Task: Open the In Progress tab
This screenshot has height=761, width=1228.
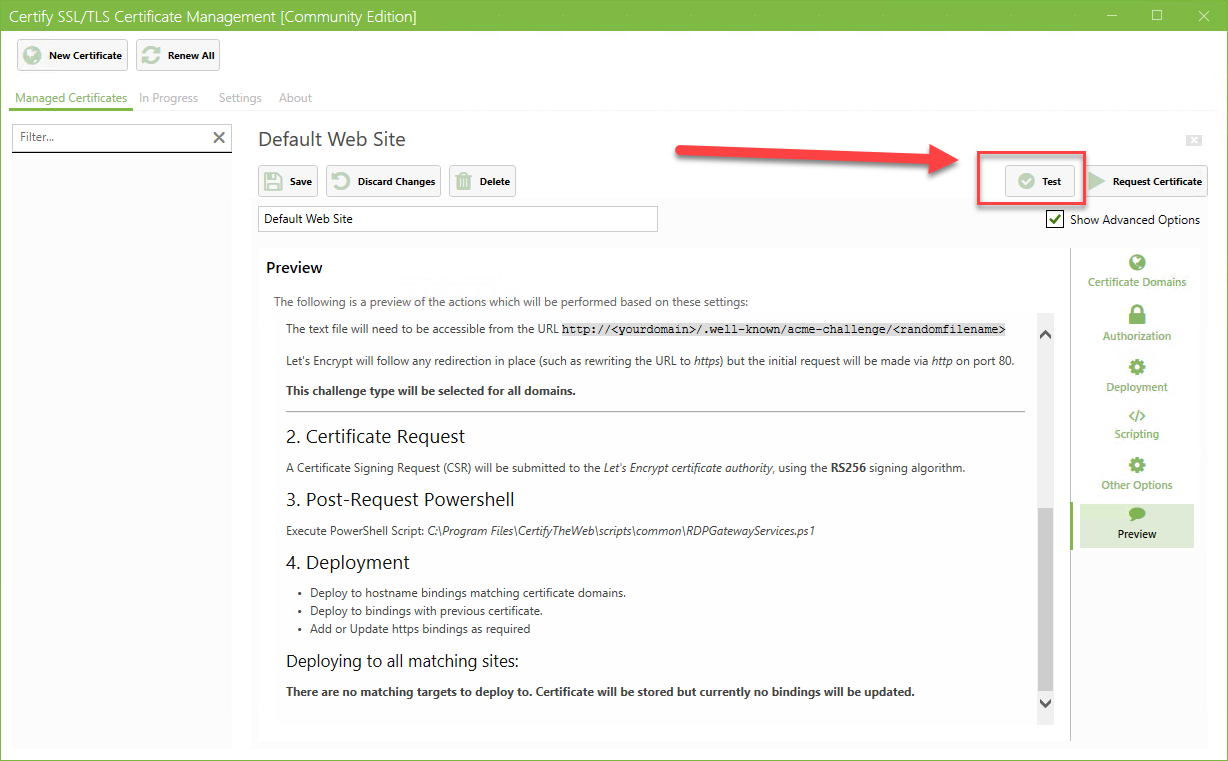Action: coord(168,98)
